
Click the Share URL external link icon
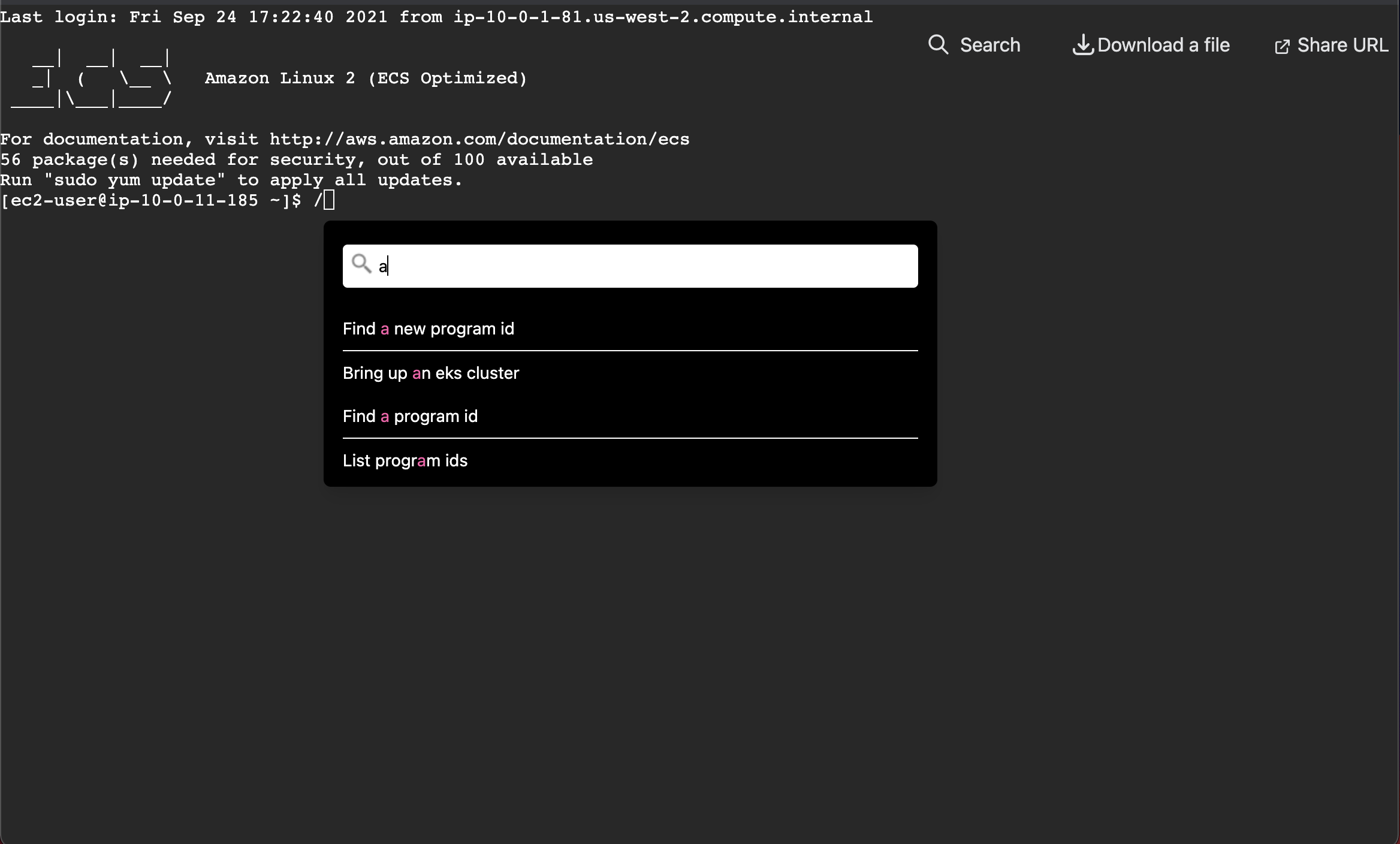[1282, 46]
